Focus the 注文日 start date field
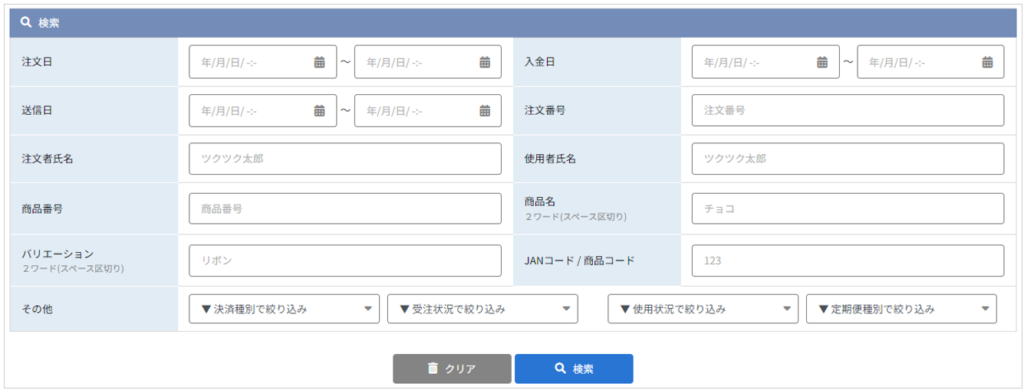 click(x=263, y=62)
